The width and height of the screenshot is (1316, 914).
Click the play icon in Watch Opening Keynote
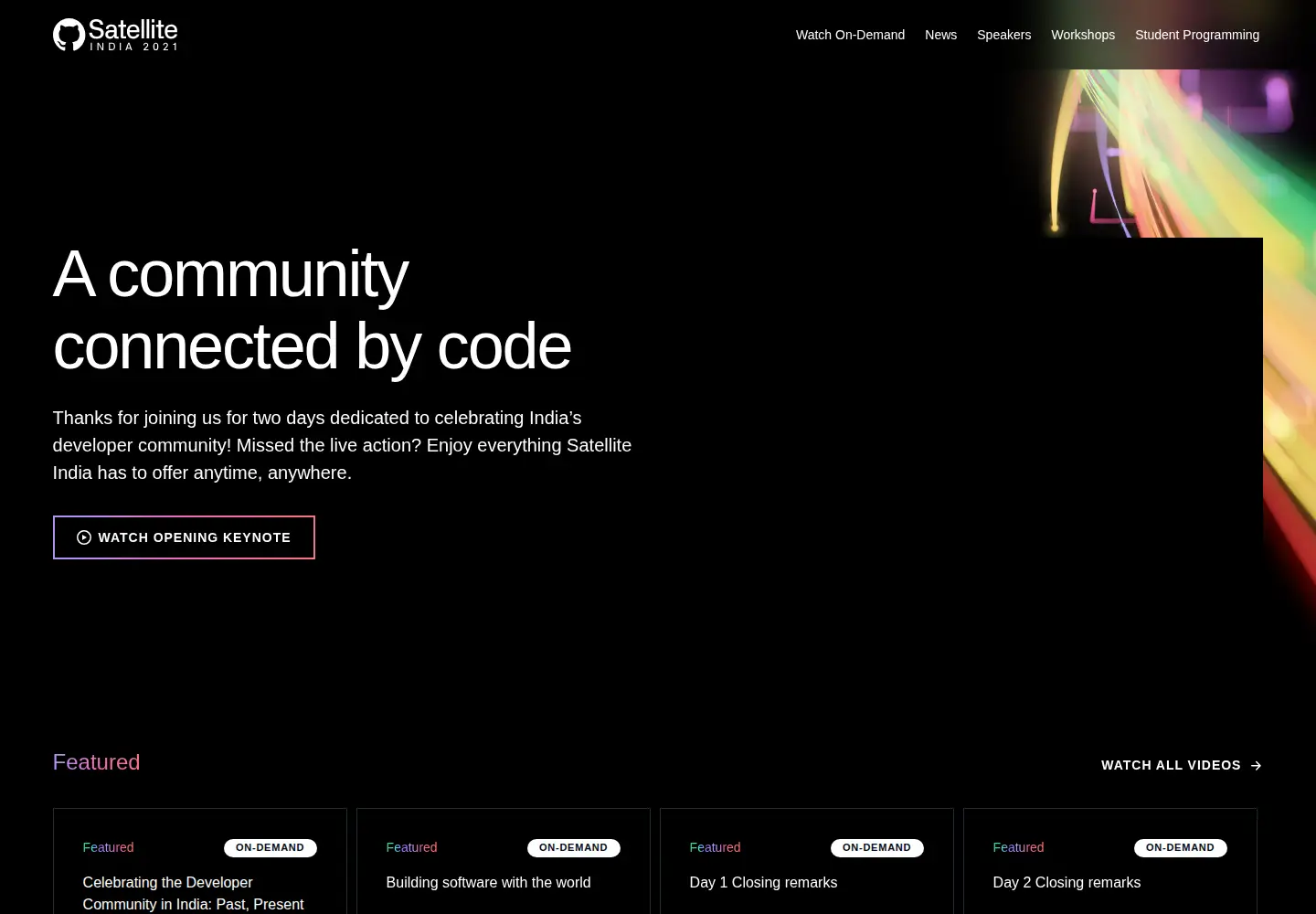tap(84, 537)
